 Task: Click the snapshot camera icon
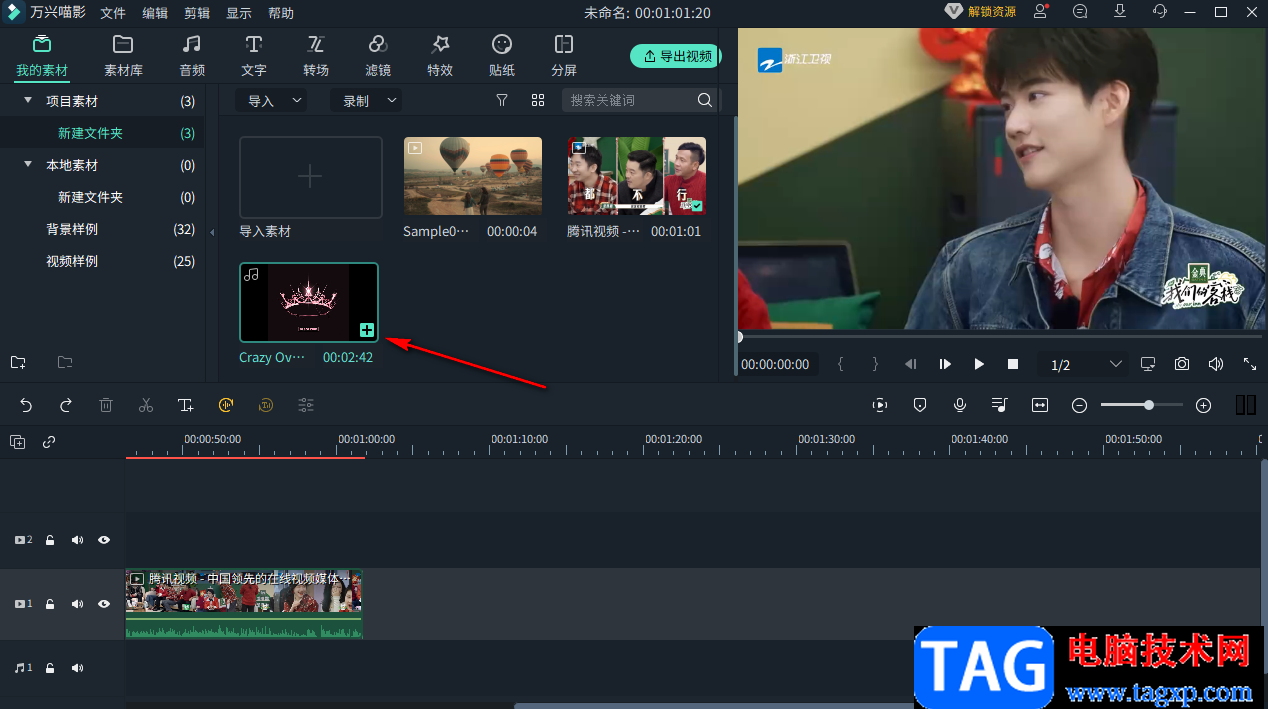[1182, 364]
